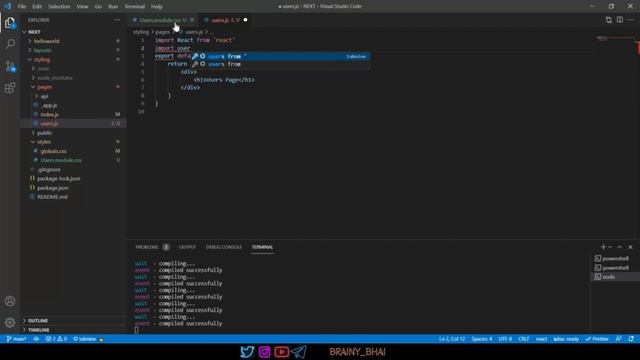Close the Users.module.css tab

[192, 20]
